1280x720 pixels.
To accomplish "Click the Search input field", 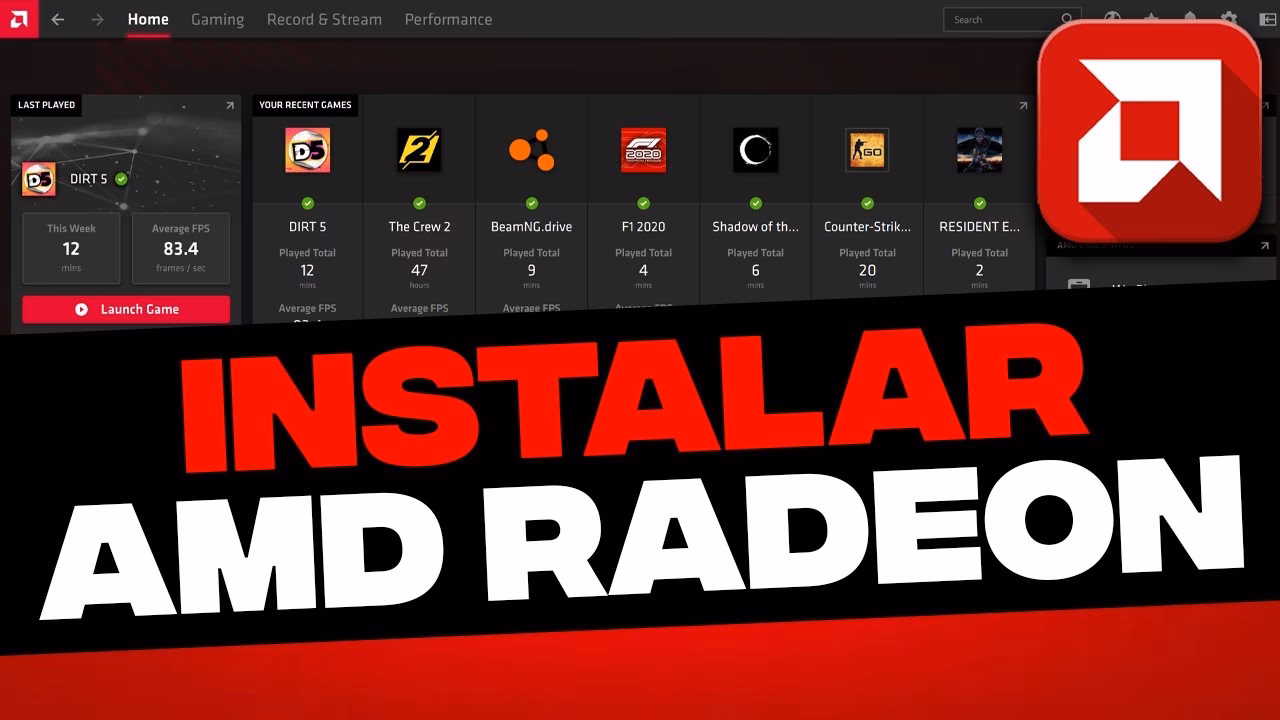I will pyautogui.click(x=1012, y=19).
